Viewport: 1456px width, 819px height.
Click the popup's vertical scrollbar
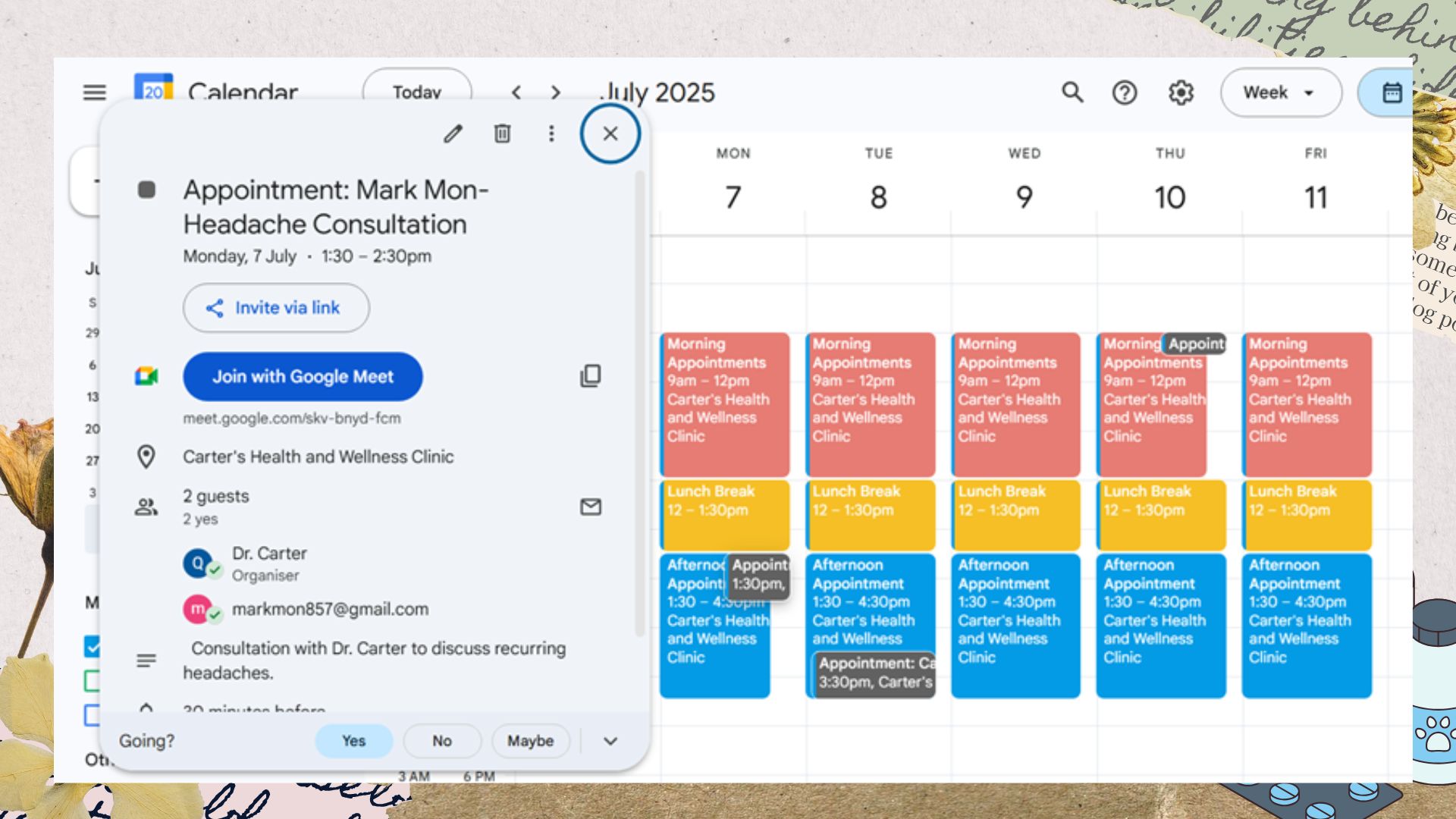click(639, 403)
